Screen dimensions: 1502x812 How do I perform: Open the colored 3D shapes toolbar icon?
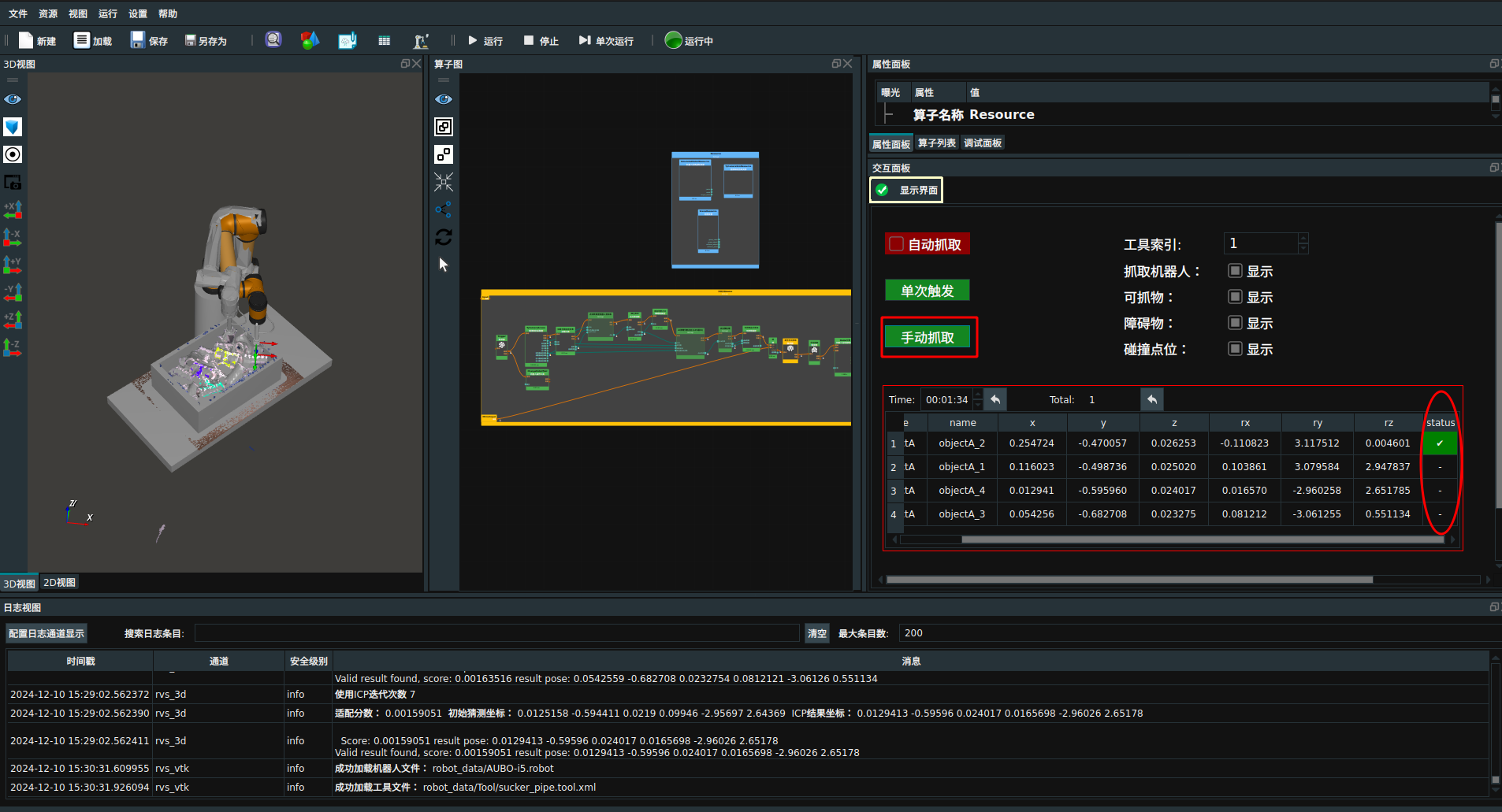click(x=310, y=40)
